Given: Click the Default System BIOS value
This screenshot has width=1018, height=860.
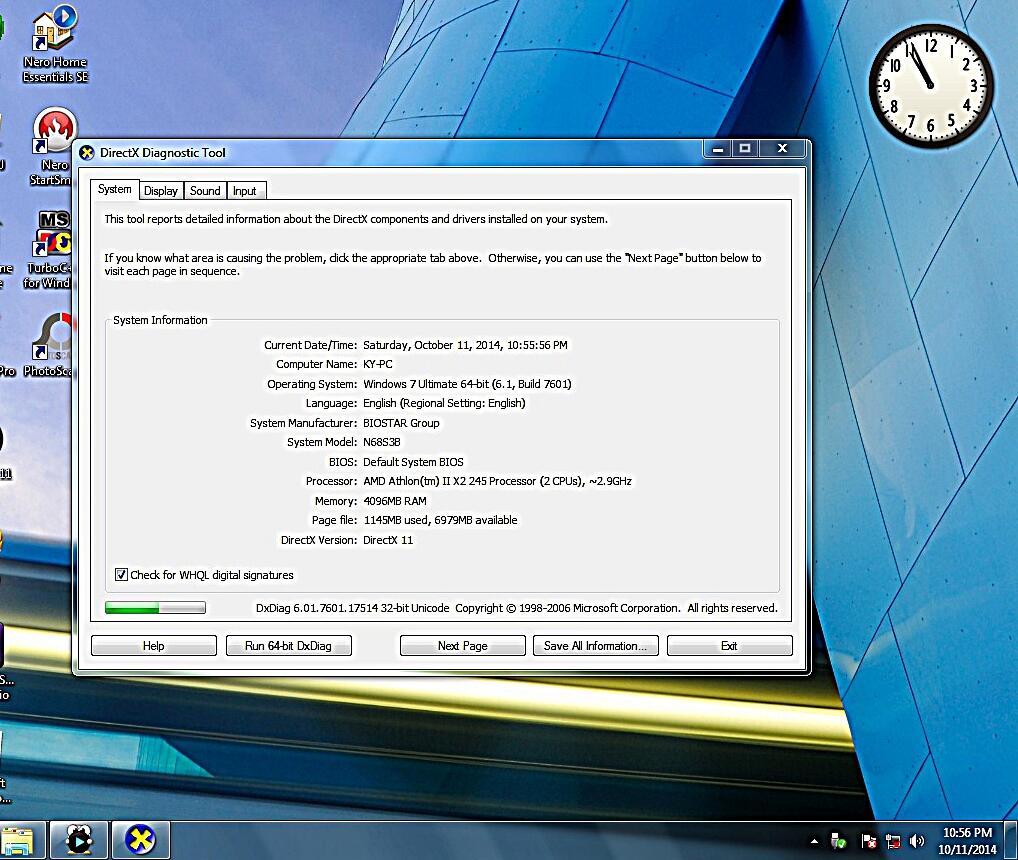Looking at the screenshot, I should tap(414, 462).
